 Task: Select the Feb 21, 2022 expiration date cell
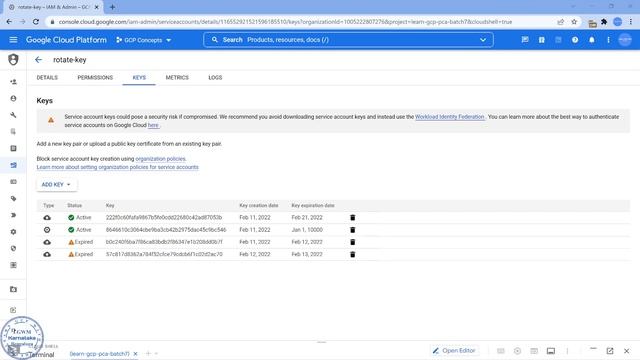(x=307, y=218)
